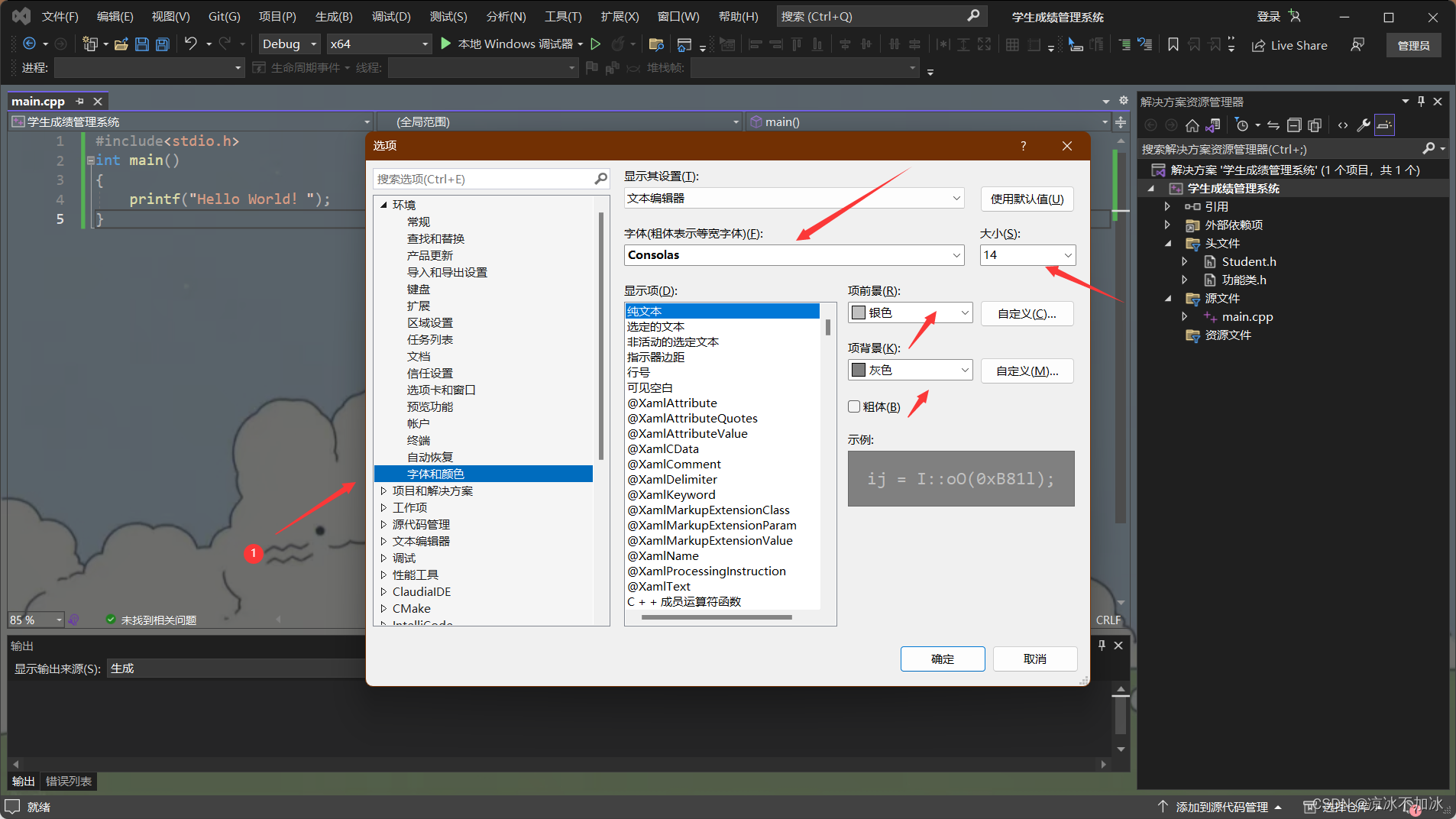The width and height of the screenshot is (1456, 819).
Task: Expand the 文本编辑器 options tree node
Action: [384, 541]
